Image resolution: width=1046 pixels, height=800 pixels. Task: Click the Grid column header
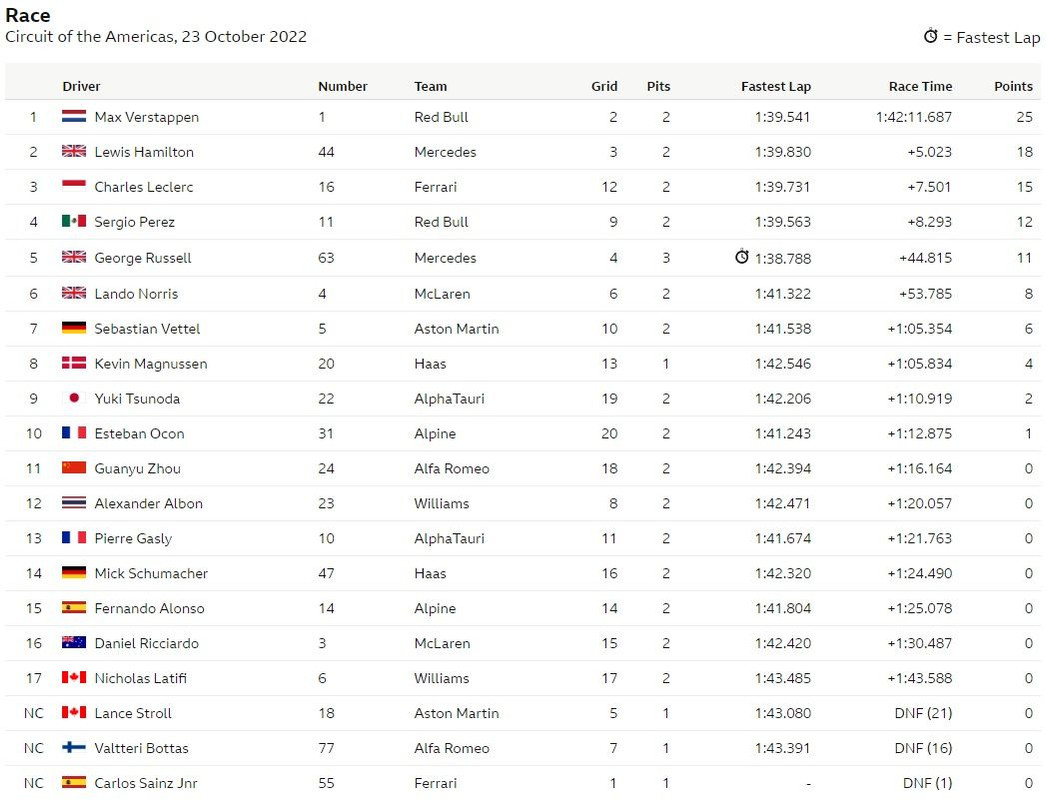point(604,86)
